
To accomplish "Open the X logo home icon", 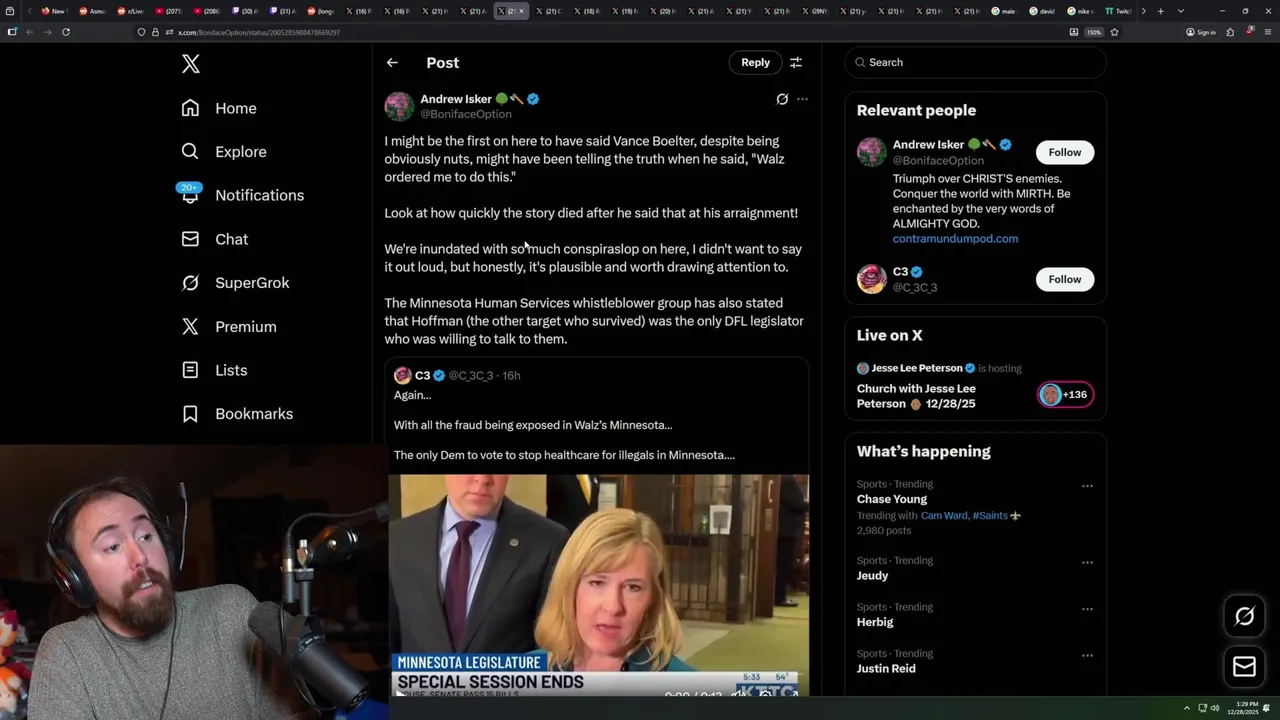I will click(191, 64).
